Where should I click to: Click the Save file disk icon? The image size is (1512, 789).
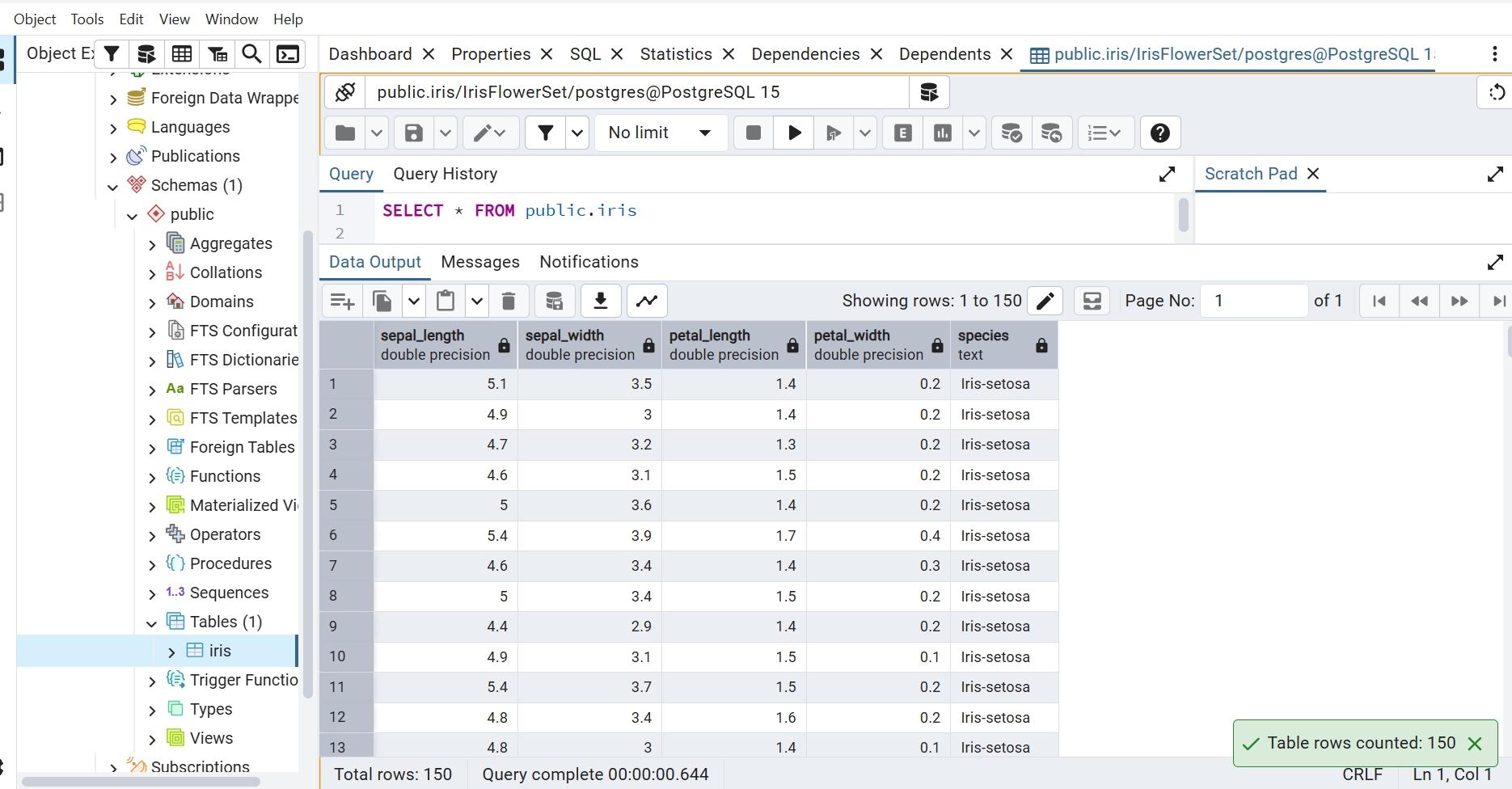coord(414,133)
